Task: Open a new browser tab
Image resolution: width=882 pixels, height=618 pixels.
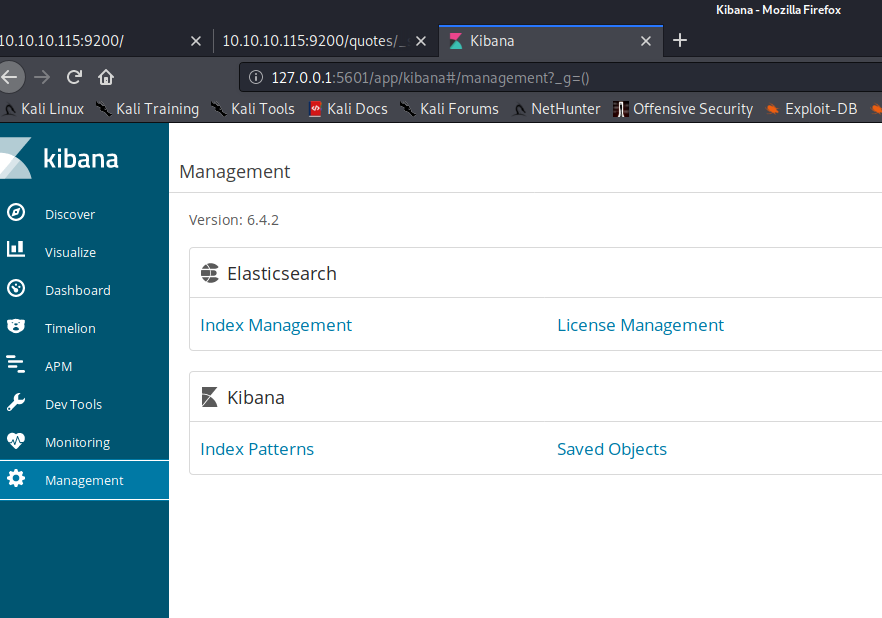Action: click(x=680, y=40)
